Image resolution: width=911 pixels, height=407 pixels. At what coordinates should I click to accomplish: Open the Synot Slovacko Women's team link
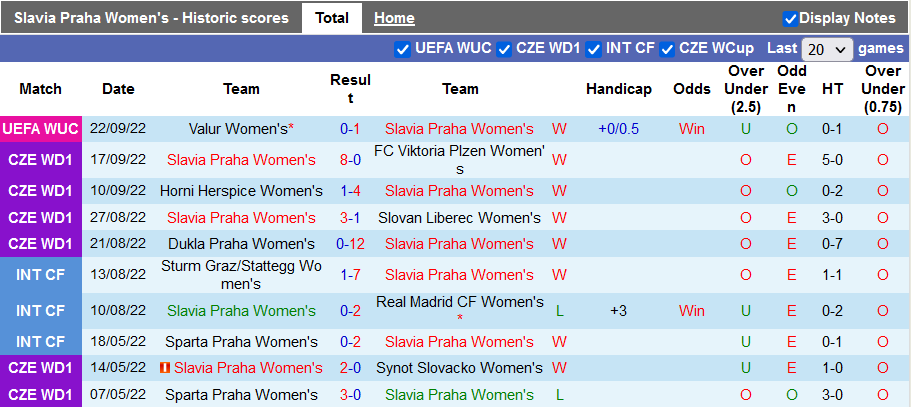459,369
